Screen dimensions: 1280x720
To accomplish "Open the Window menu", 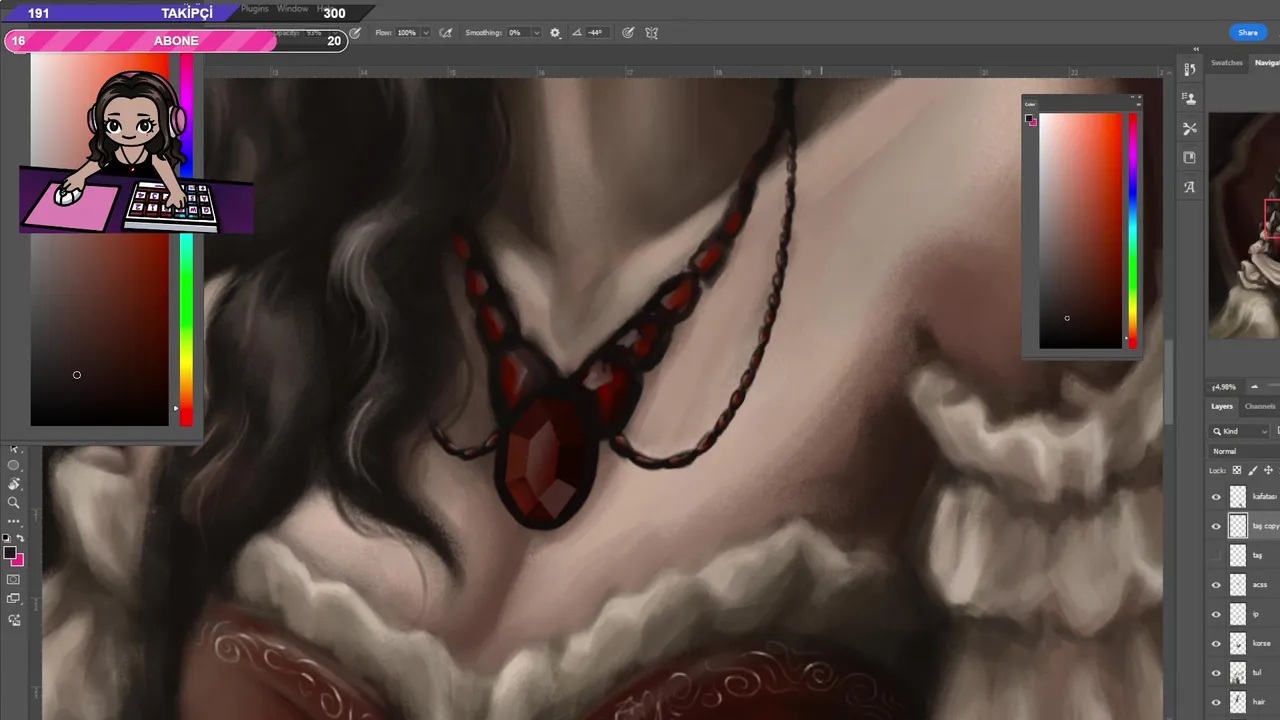I will coord(292,9).
